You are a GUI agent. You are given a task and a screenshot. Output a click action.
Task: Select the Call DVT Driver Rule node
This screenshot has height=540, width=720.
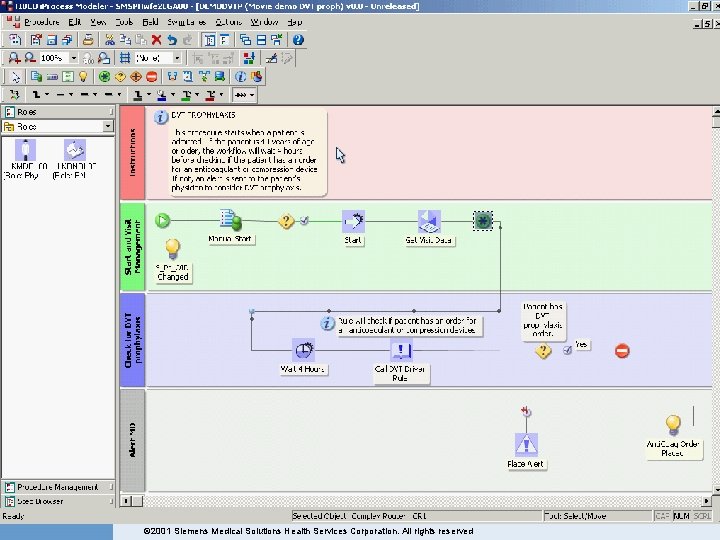(400, 350)
